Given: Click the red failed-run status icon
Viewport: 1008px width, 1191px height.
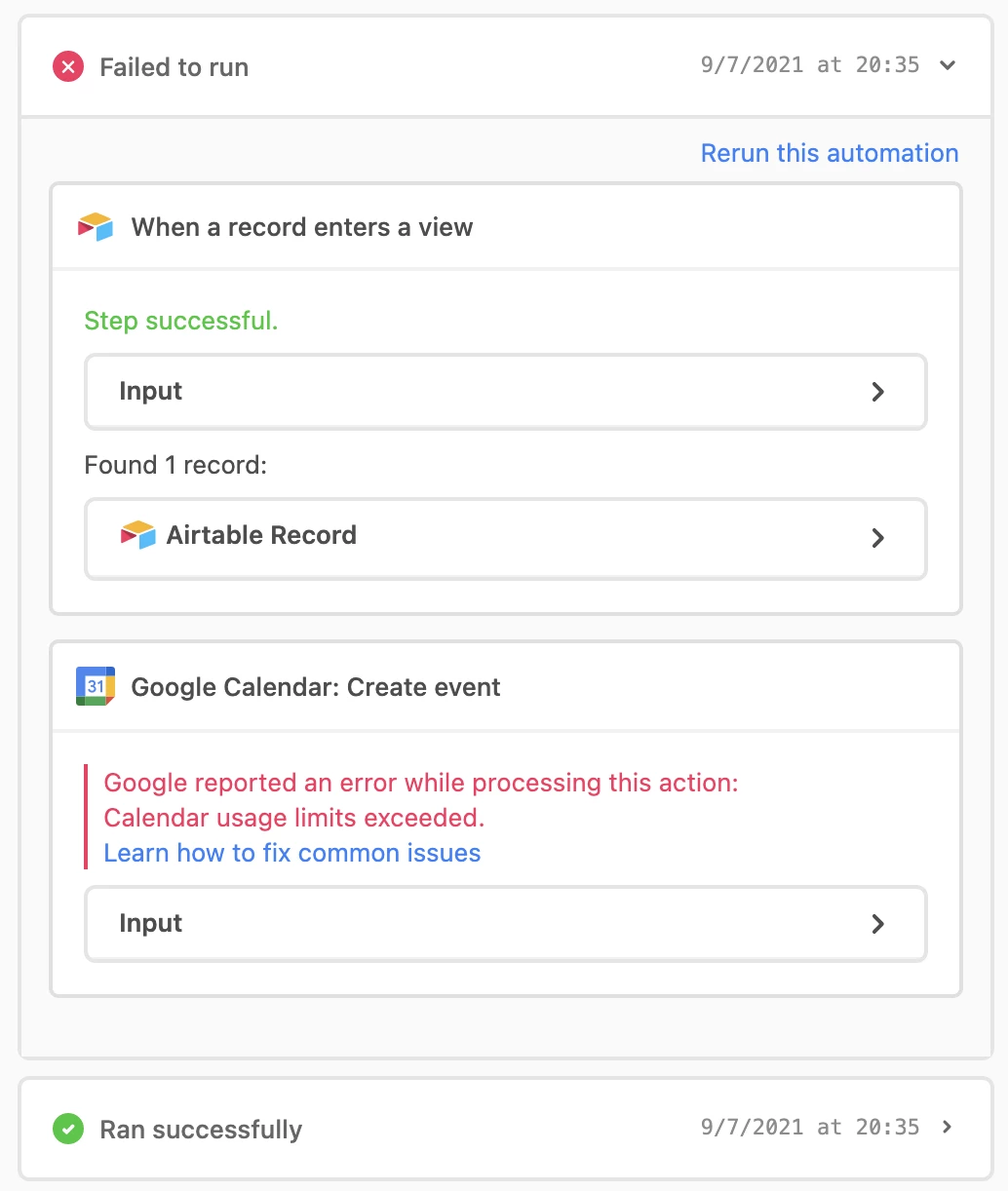Looking at the screenshot, I should tap(68, 67).
